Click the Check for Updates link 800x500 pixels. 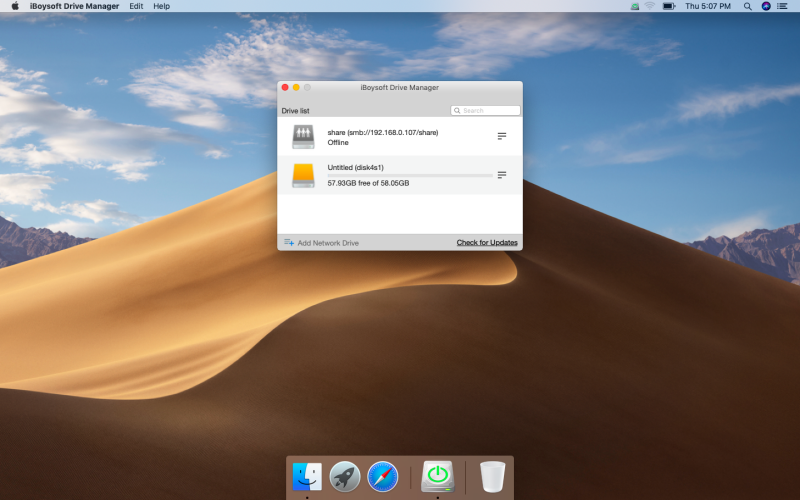point(487,243)
